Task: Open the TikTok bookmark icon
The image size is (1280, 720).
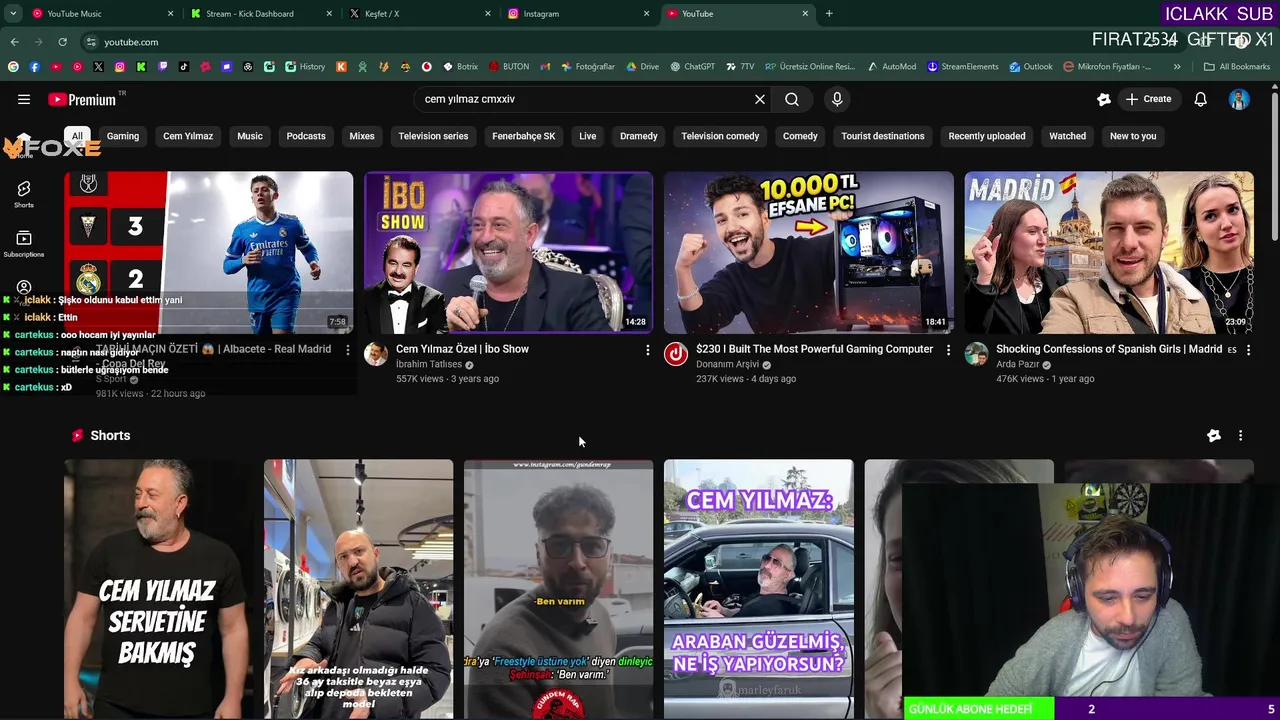Action: click(184, 67)
